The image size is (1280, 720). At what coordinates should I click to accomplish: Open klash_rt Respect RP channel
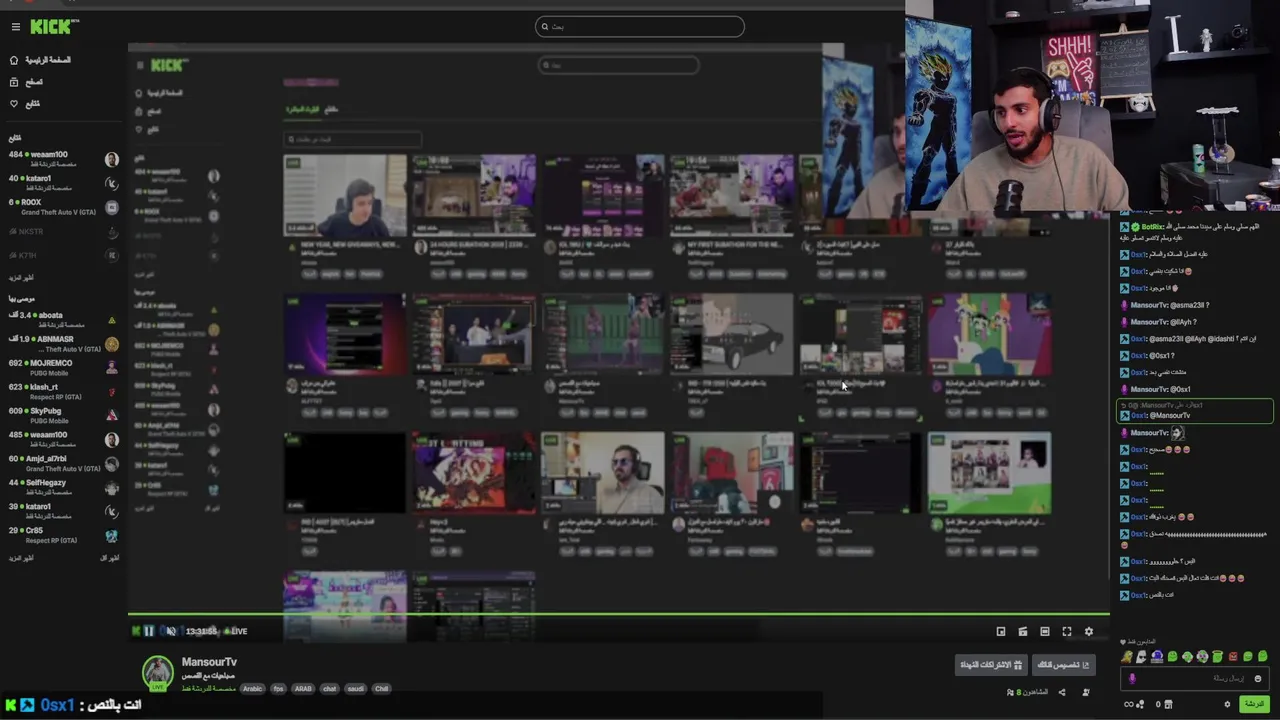[62, 391]
